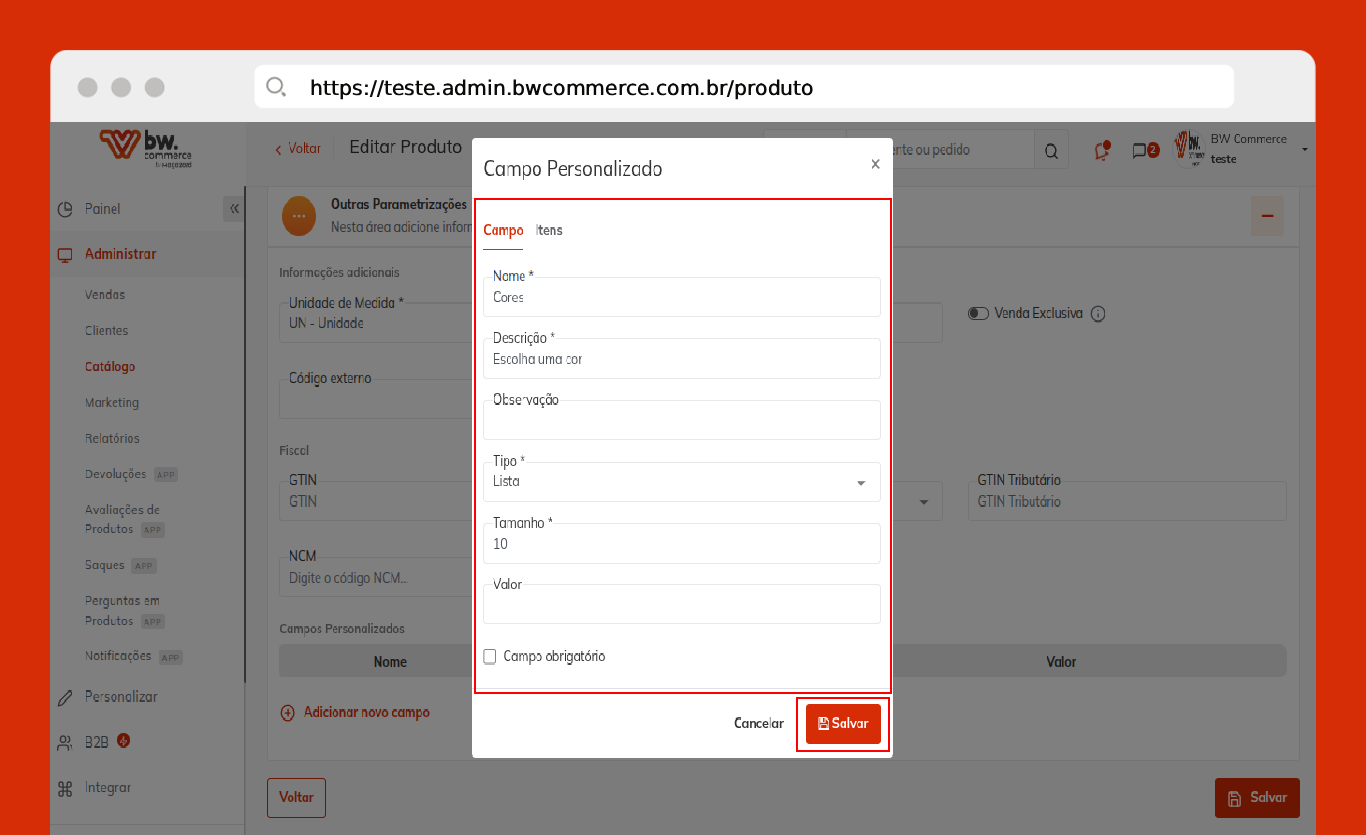
Task: Open the BW Commerce account dropdown
Action: [1305, 150]
